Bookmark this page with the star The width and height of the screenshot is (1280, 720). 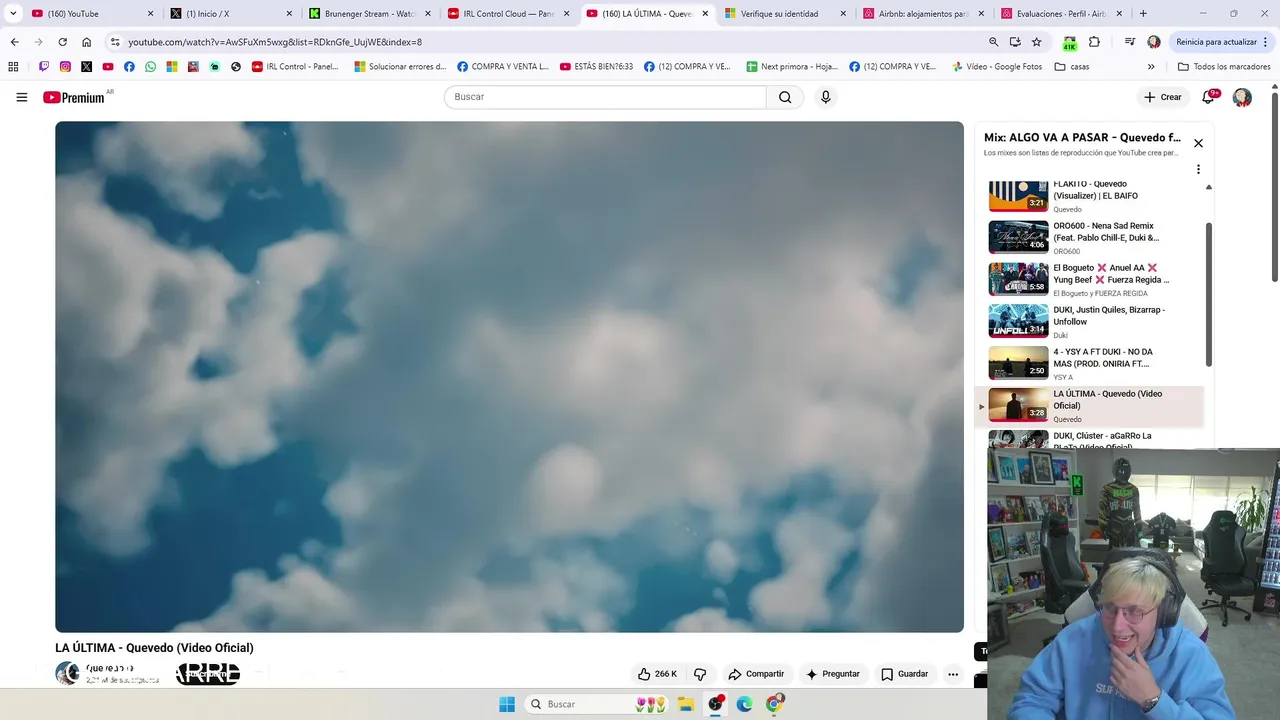pos(1037,42)
